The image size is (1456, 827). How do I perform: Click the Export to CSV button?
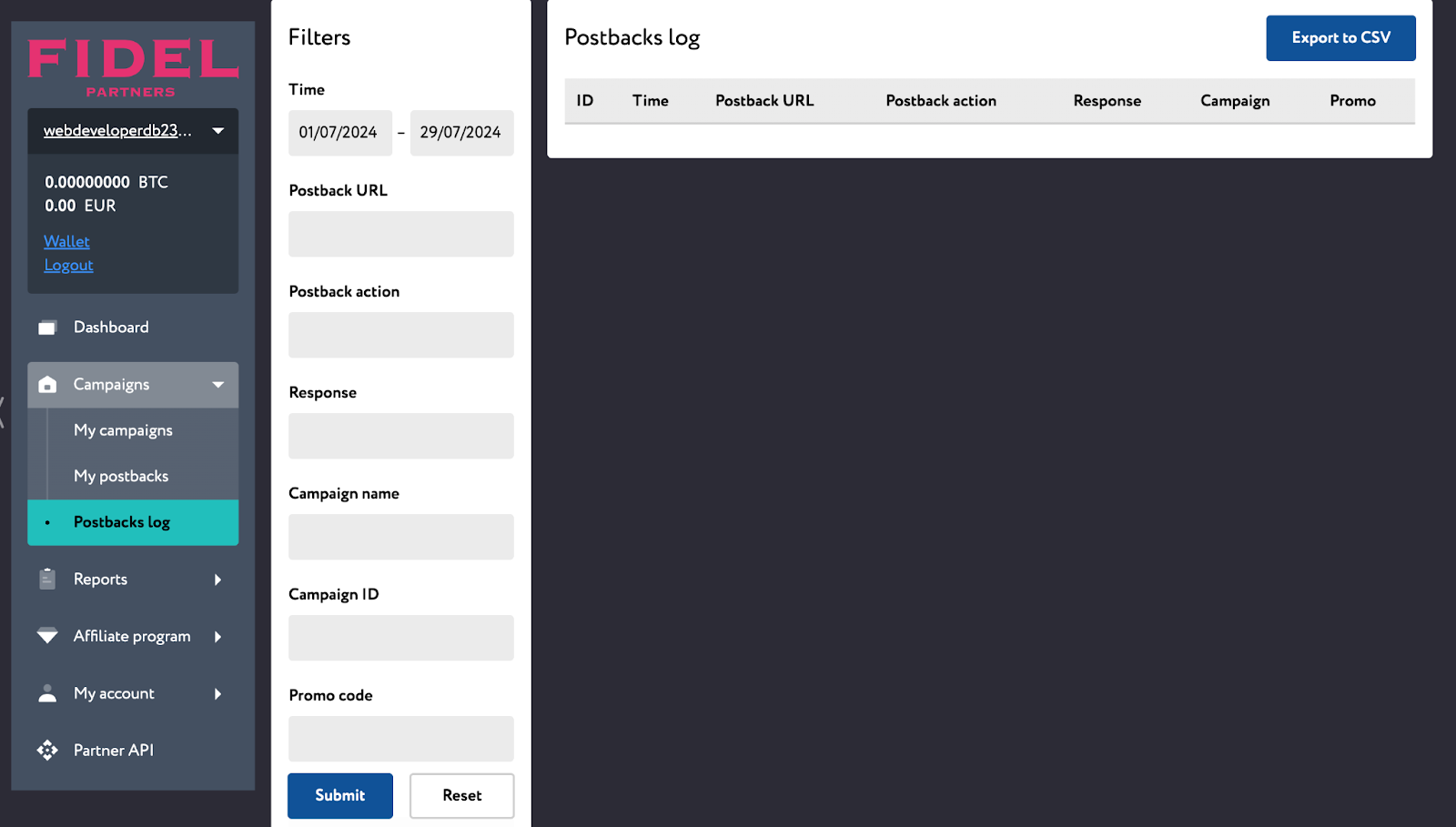point(1340,38)
